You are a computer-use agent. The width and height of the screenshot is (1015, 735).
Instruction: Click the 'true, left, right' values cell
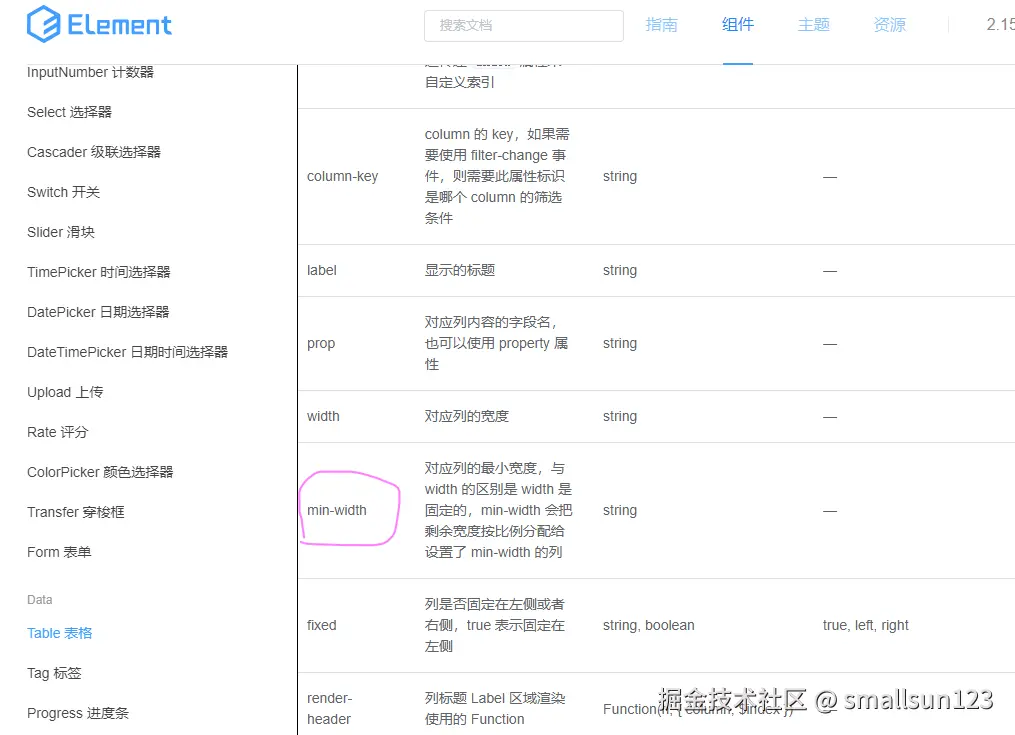pos(865,625)
